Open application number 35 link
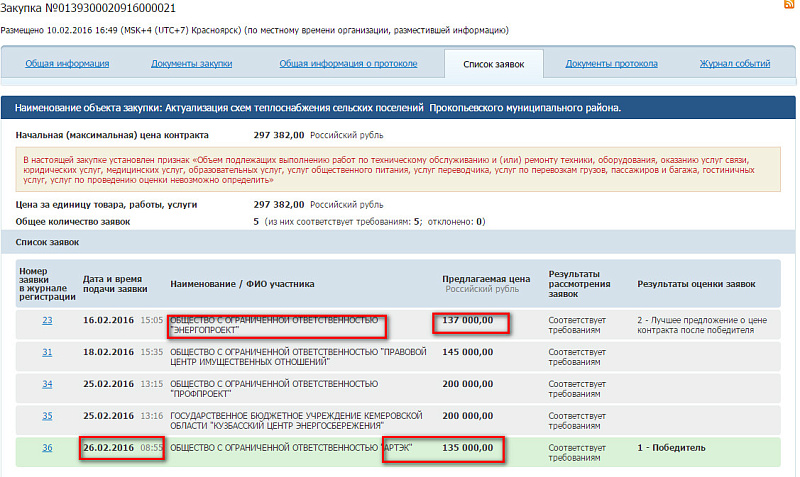Image resolution: width=800 pixels, height=477 pixels. (47, 416)
